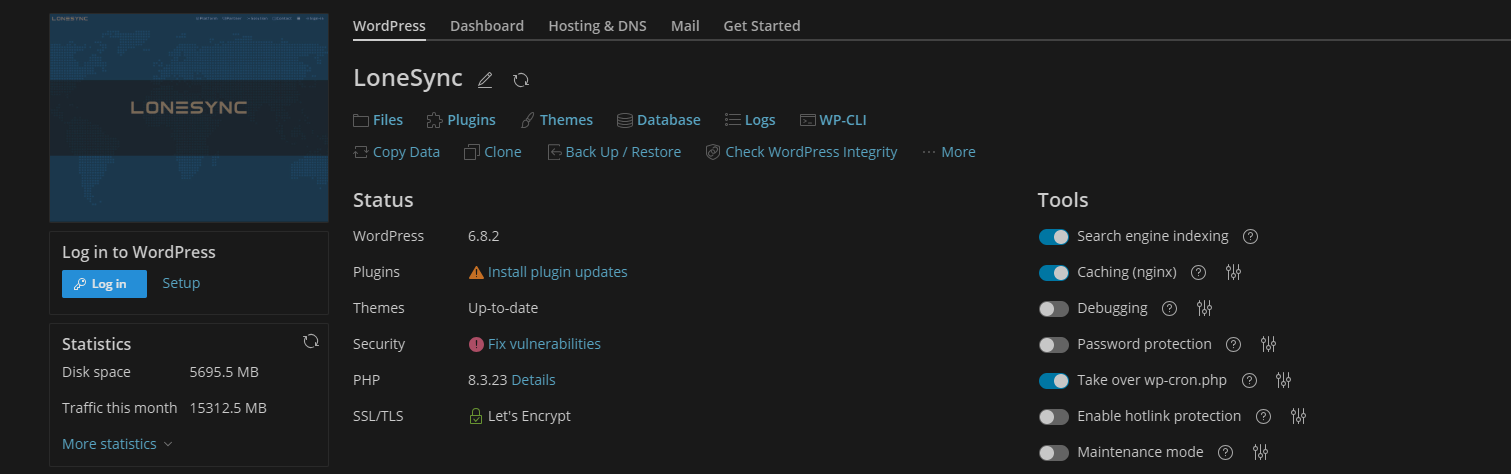Enable the Debugging switch

tap(1054, 308)
